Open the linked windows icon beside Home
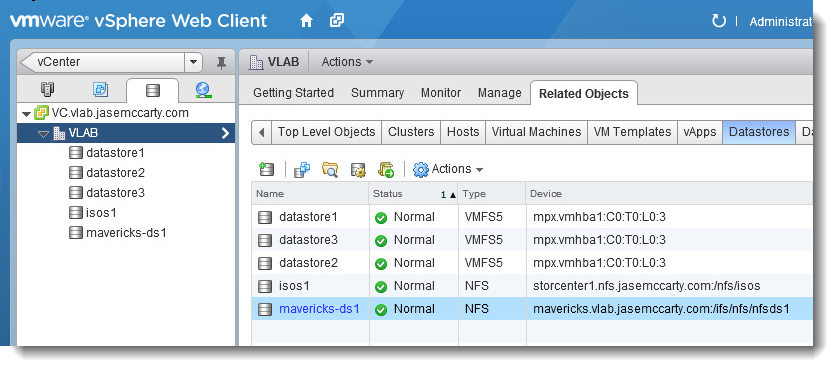The height and width of the screenshot is (371, 838). click(337, 21)
